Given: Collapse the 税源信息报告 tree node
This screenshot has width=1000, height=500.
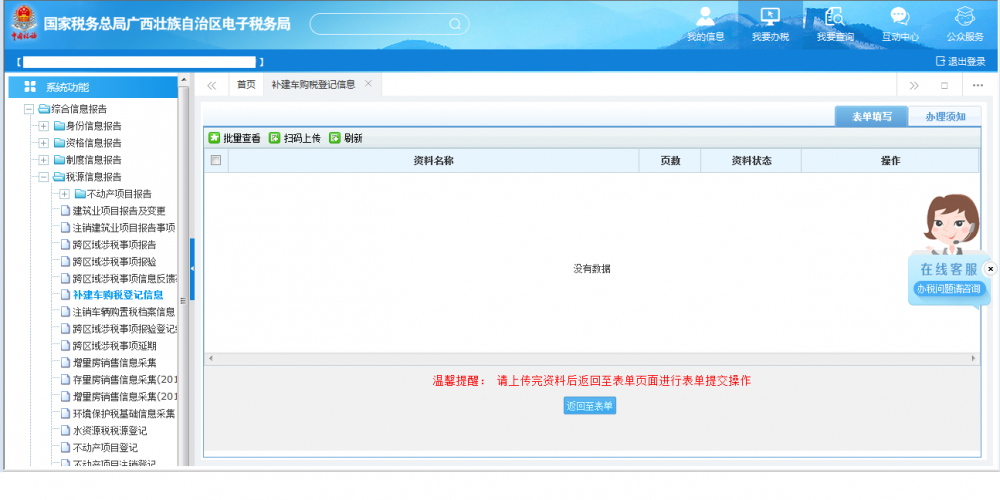Looking at the screenshot, I should (43, 177).
